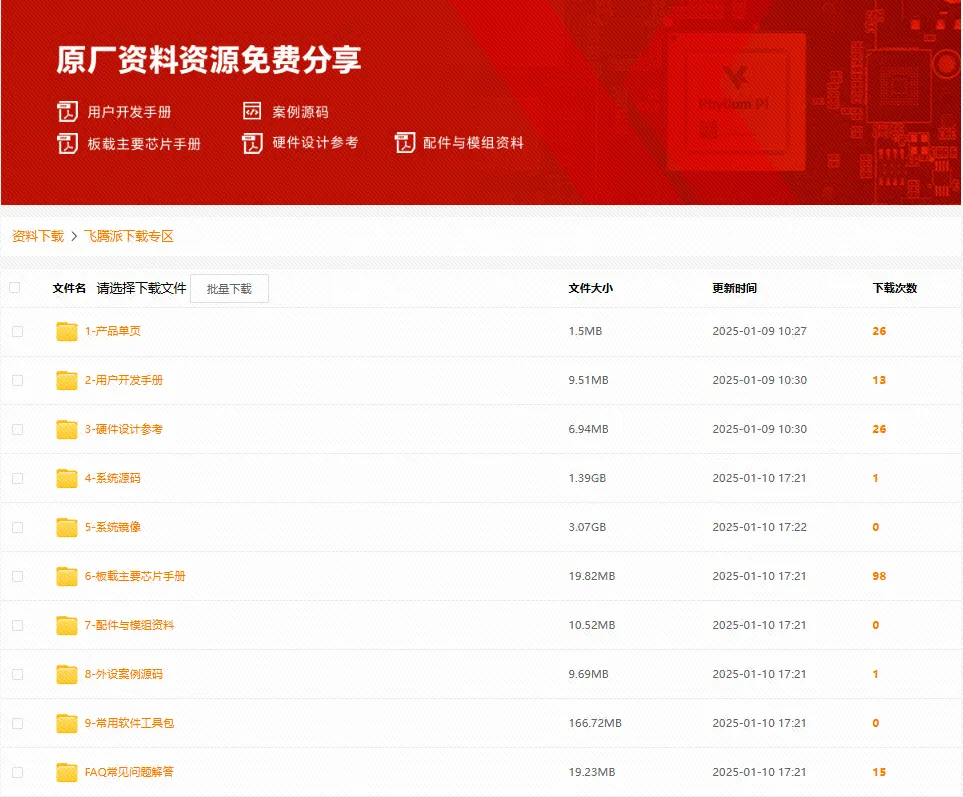Click file size 166.72MB for 常用软件工具包
Image resolution: width=963 pixels, height=797 pixels.
(595, 723)
